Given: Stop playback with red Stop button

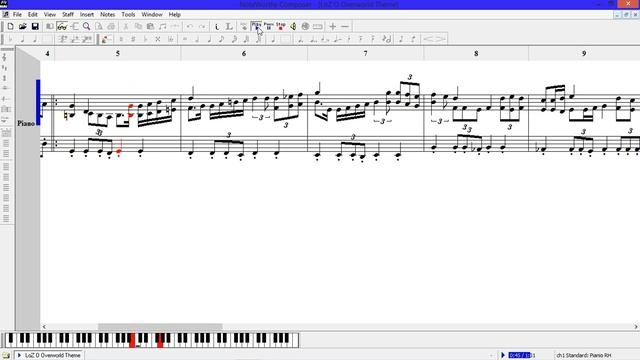Looking at the screenshot, I should click(281, 26).
